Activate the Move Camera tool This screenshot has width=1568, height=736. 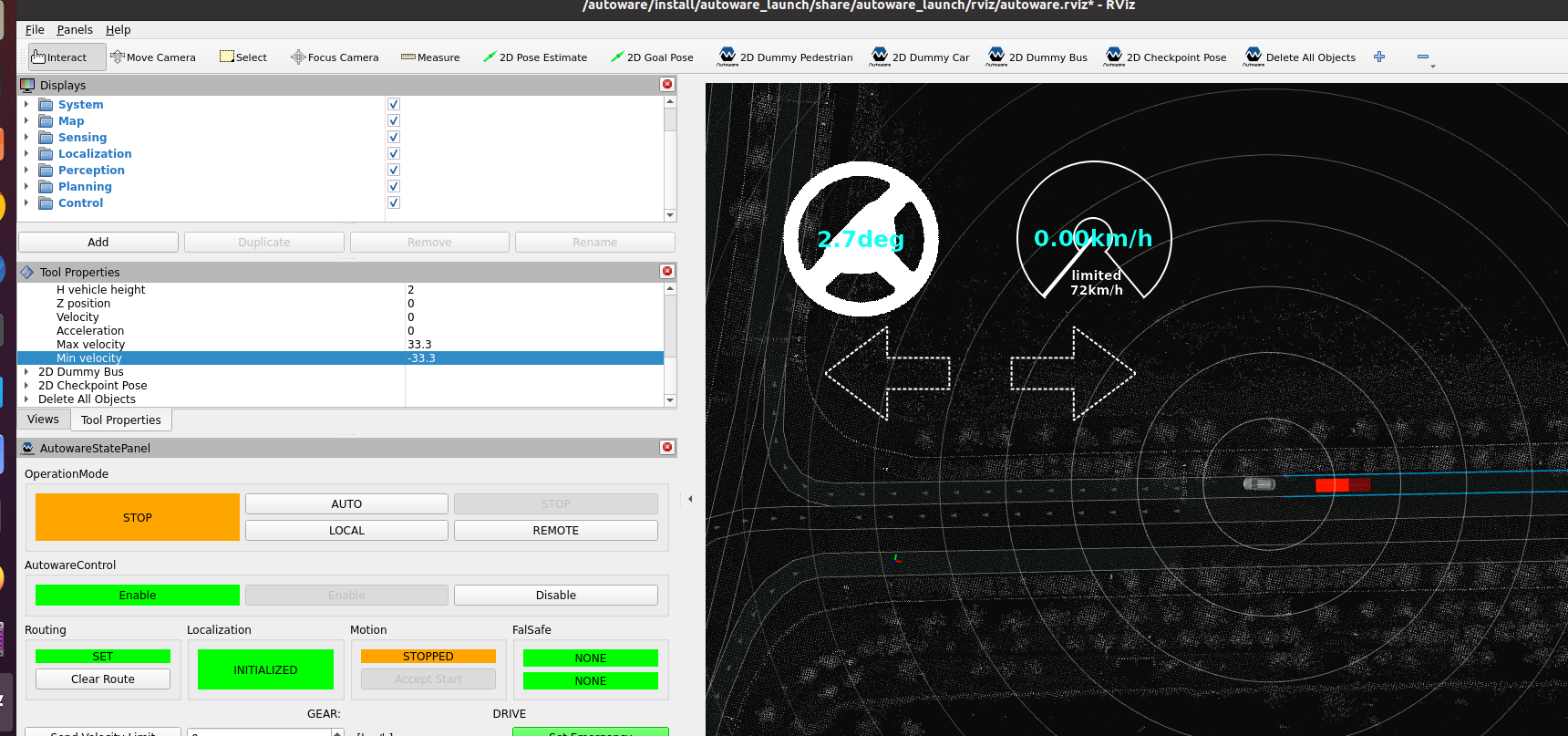click(x=153, y=57)
